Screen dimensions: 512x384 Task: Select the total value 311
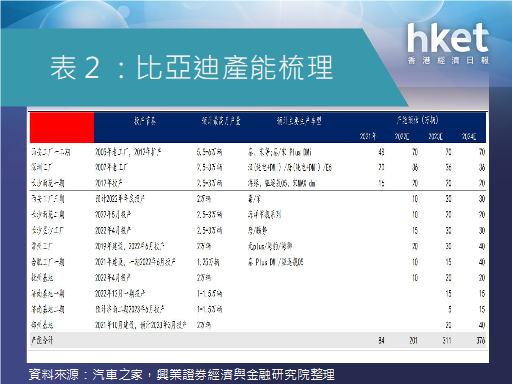coord(447,340)
